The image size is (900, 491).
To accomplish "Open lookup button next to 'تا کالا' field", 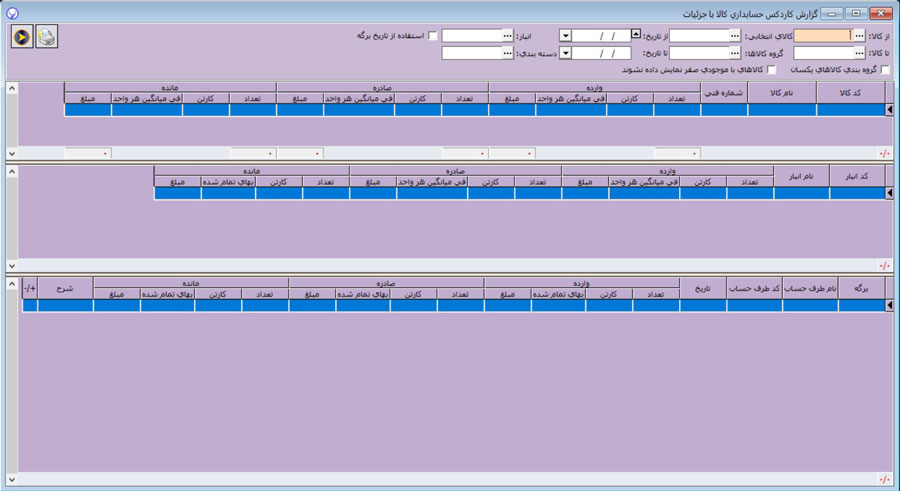I will coord(858,53).
